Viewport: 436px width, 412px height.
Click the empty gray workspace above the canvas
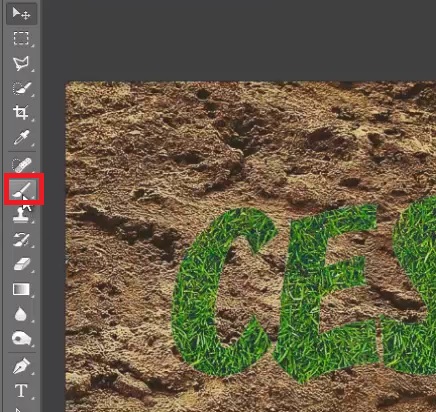(238, 40)
